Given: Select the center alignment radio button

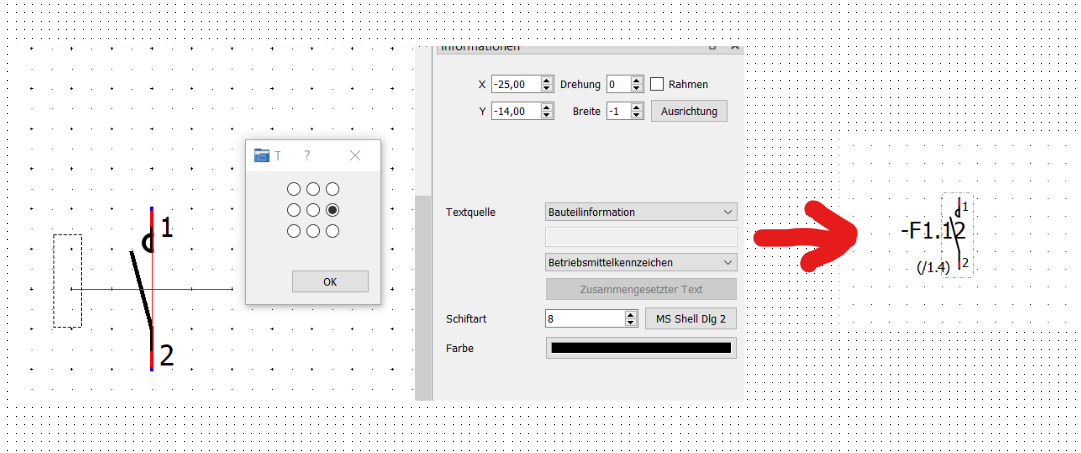Looking at the screenshot, I should tap(313, 210).
